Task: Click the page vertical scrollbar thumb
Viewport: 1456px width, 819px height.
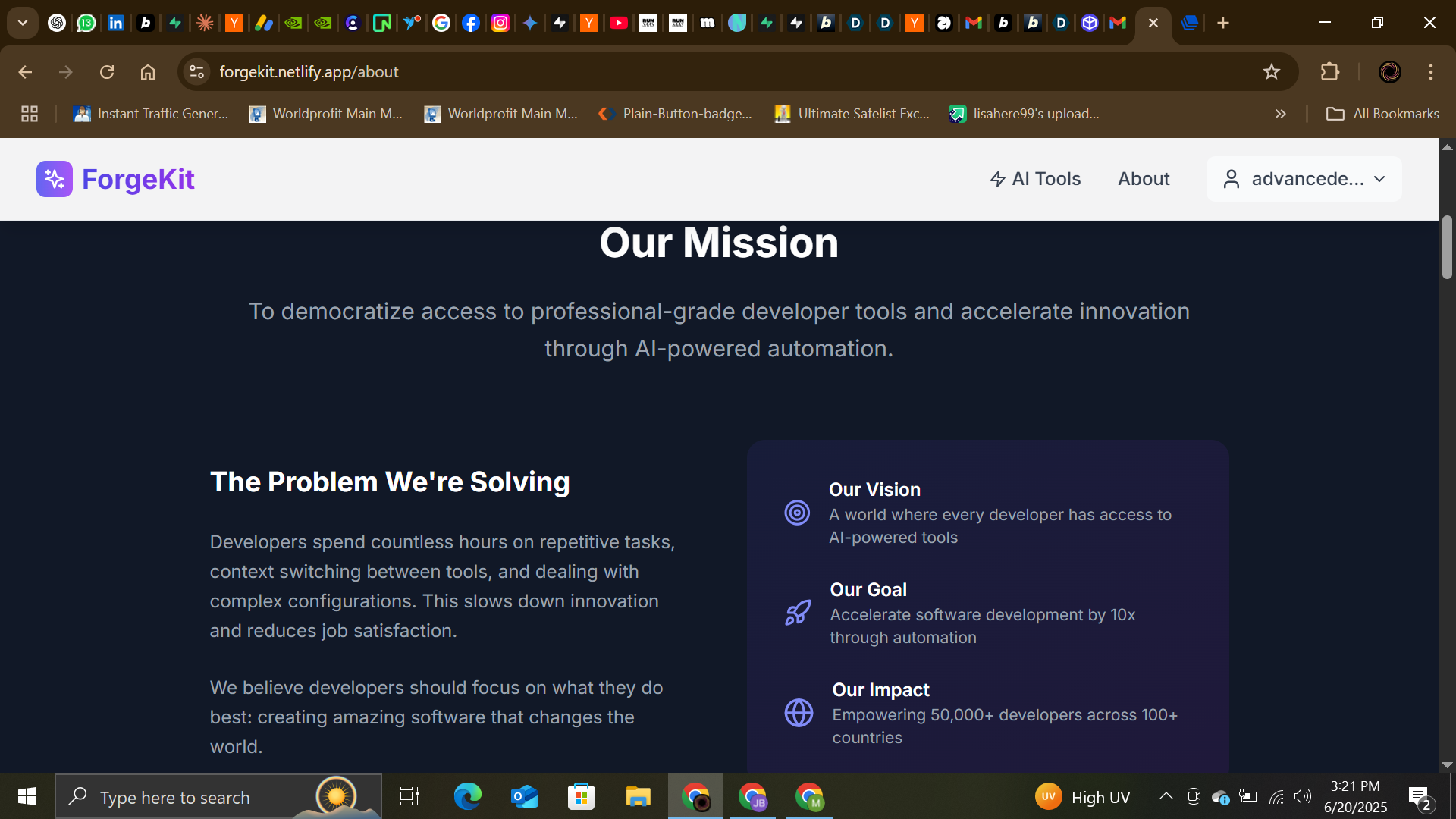Action: click(x=1447, y=247)
